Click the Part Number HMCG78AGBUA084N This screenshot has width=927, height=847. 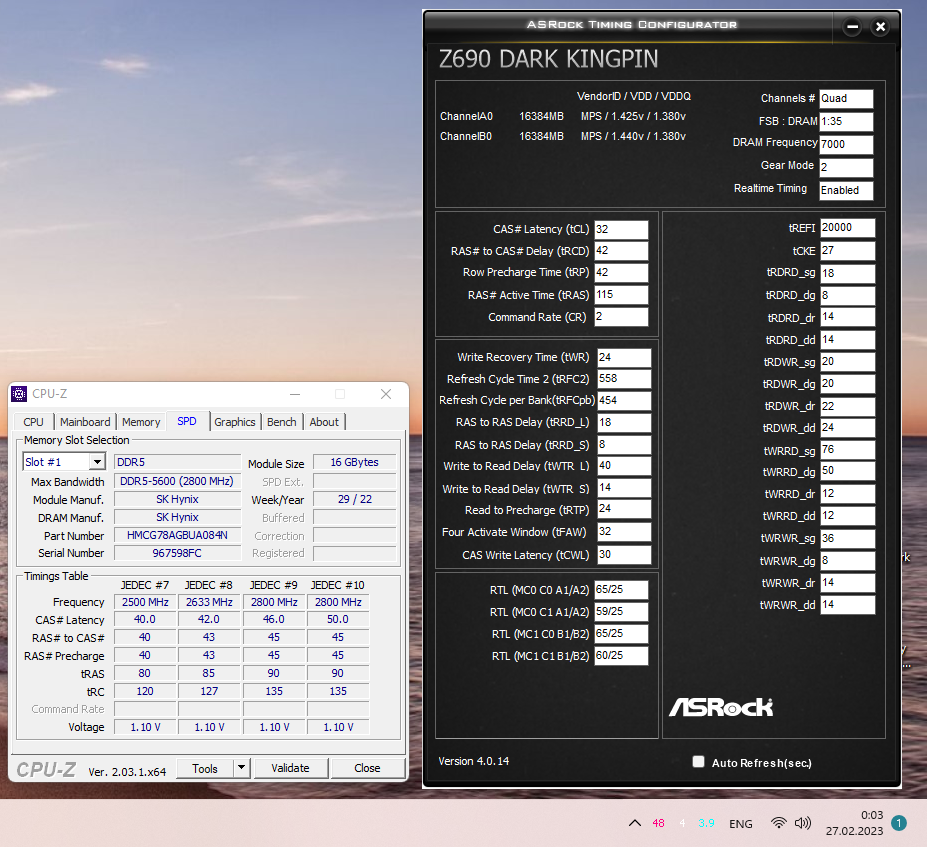177,536
